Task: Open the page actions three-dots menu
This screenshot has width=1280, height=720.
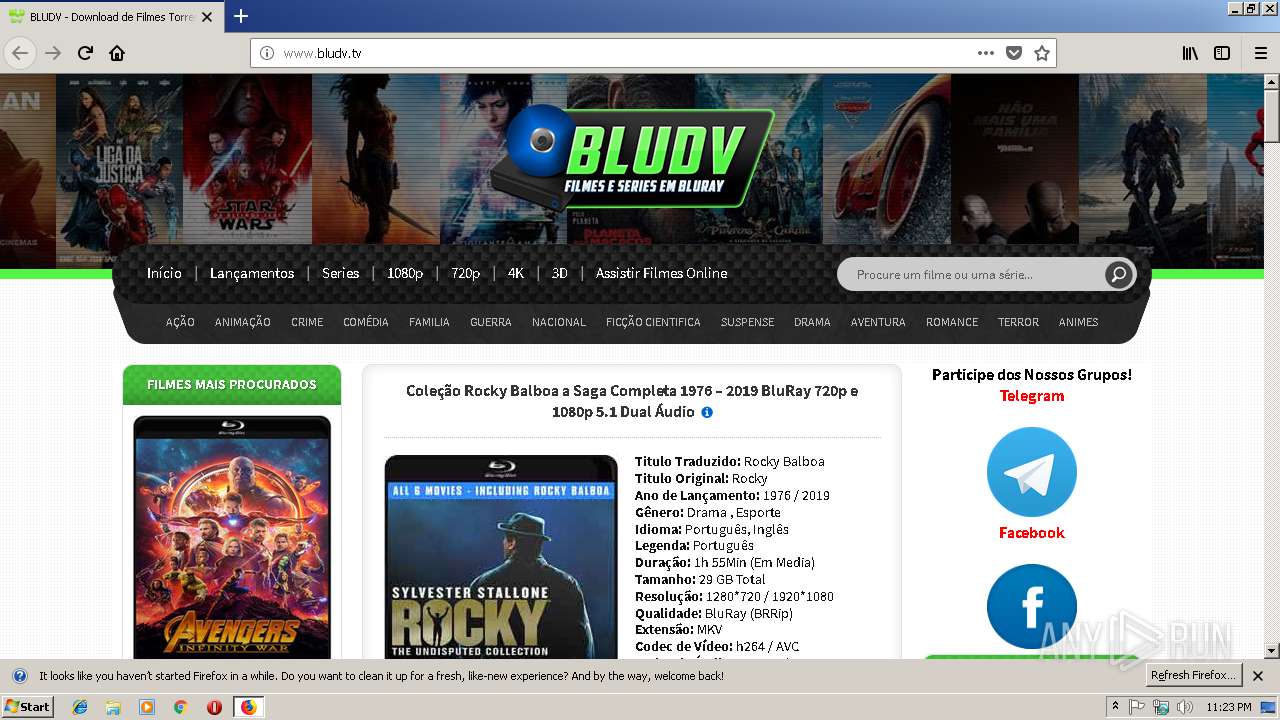Action: (x=986, y=53)
